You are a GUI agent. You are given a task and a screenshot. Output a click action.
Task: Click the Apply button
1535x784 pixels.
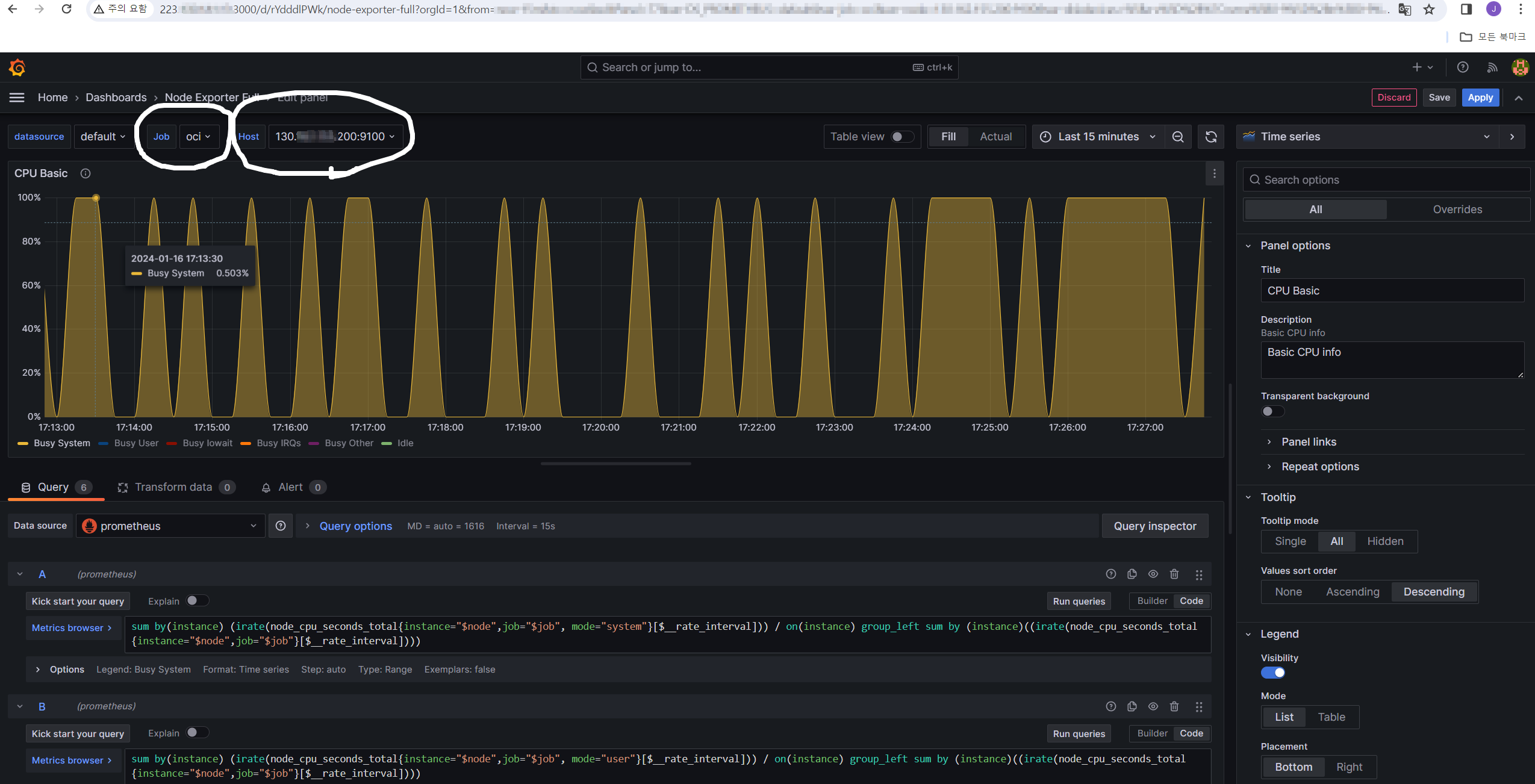(x=1480, y=98)
